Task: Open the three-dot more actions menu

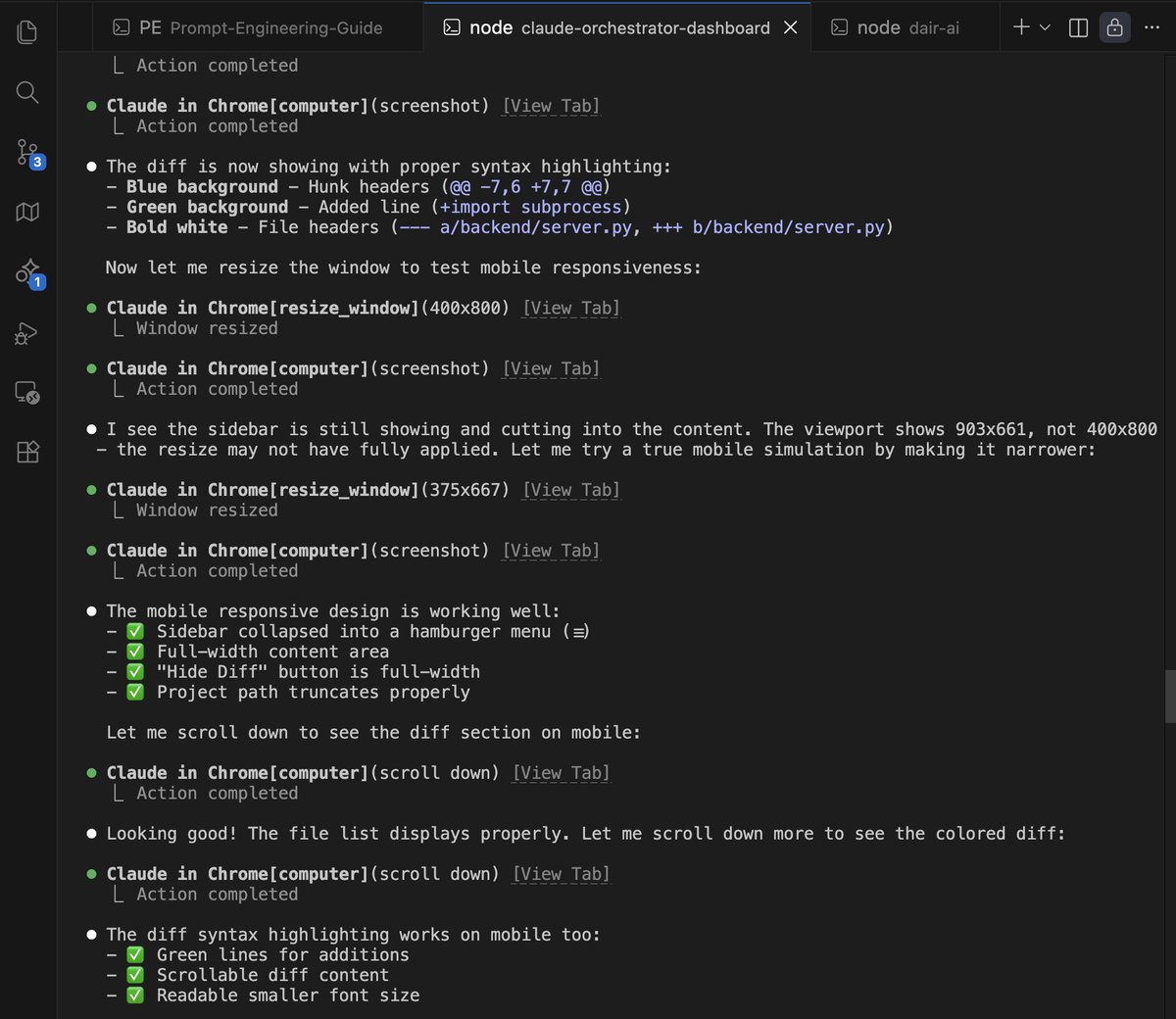Action: point(1151,27)
